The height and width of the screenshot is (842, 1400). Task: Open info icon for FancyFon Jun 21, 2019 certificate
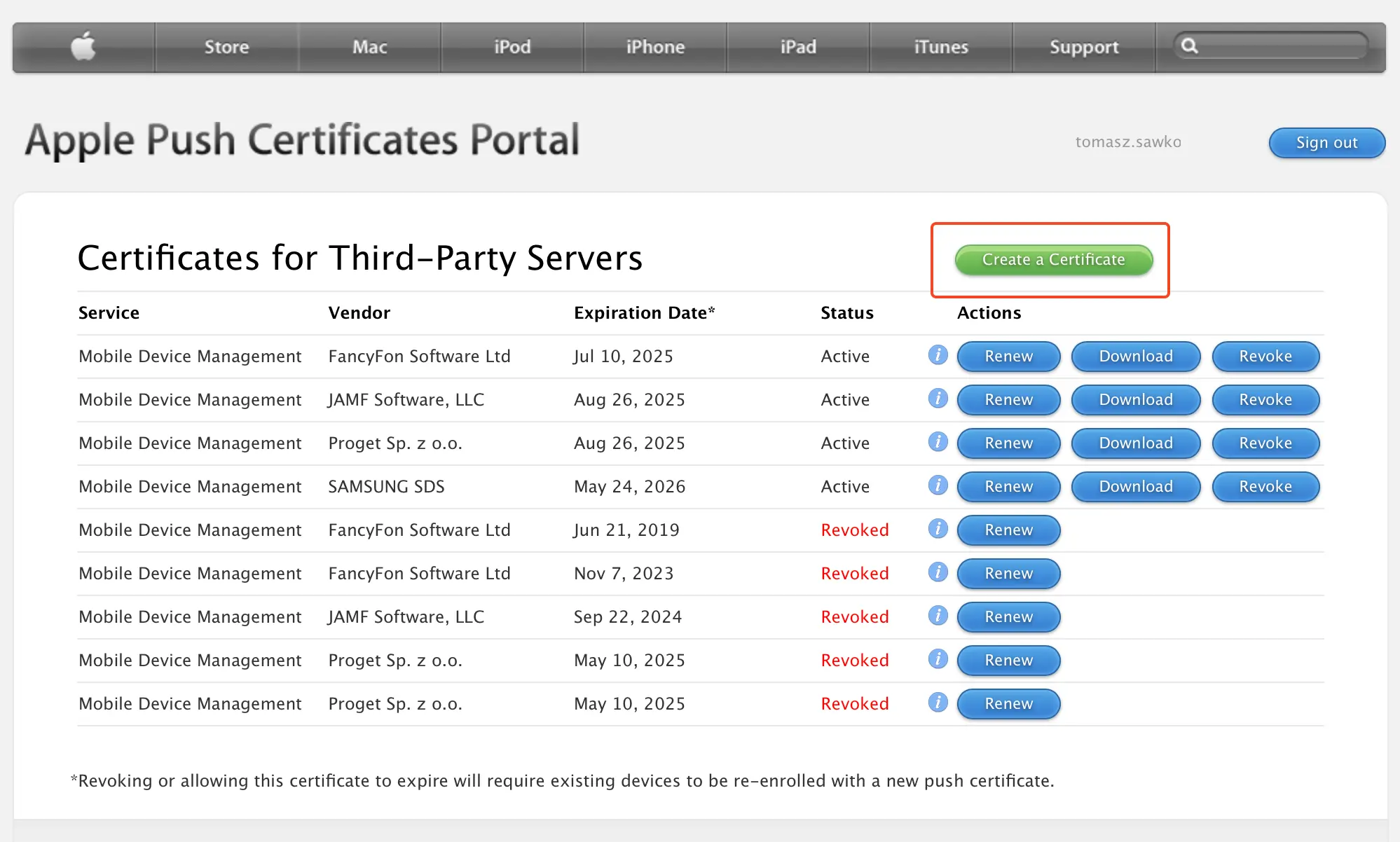click(938, 529)
